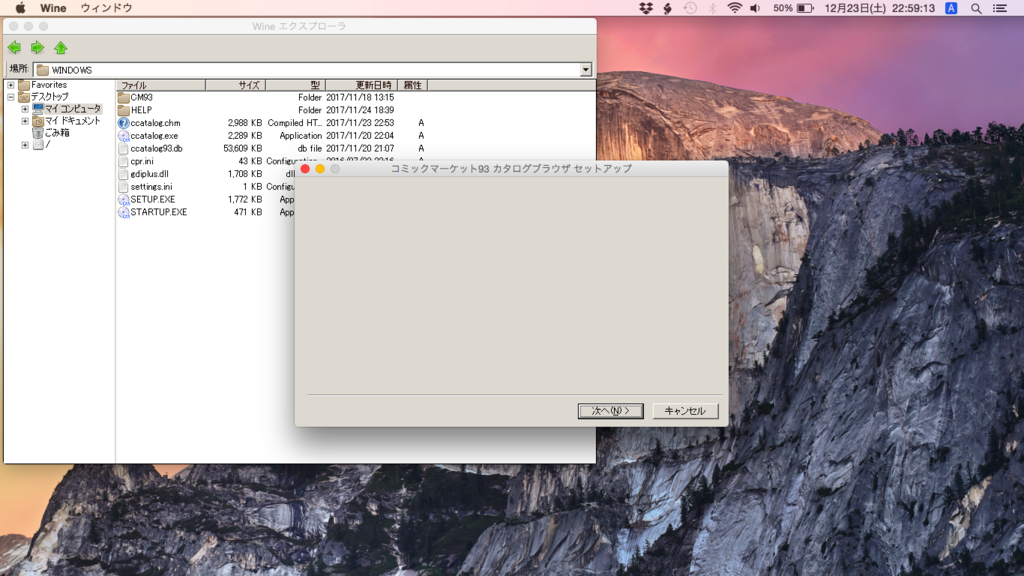Click the Compiled HT.. type cell

pos(295,123)
